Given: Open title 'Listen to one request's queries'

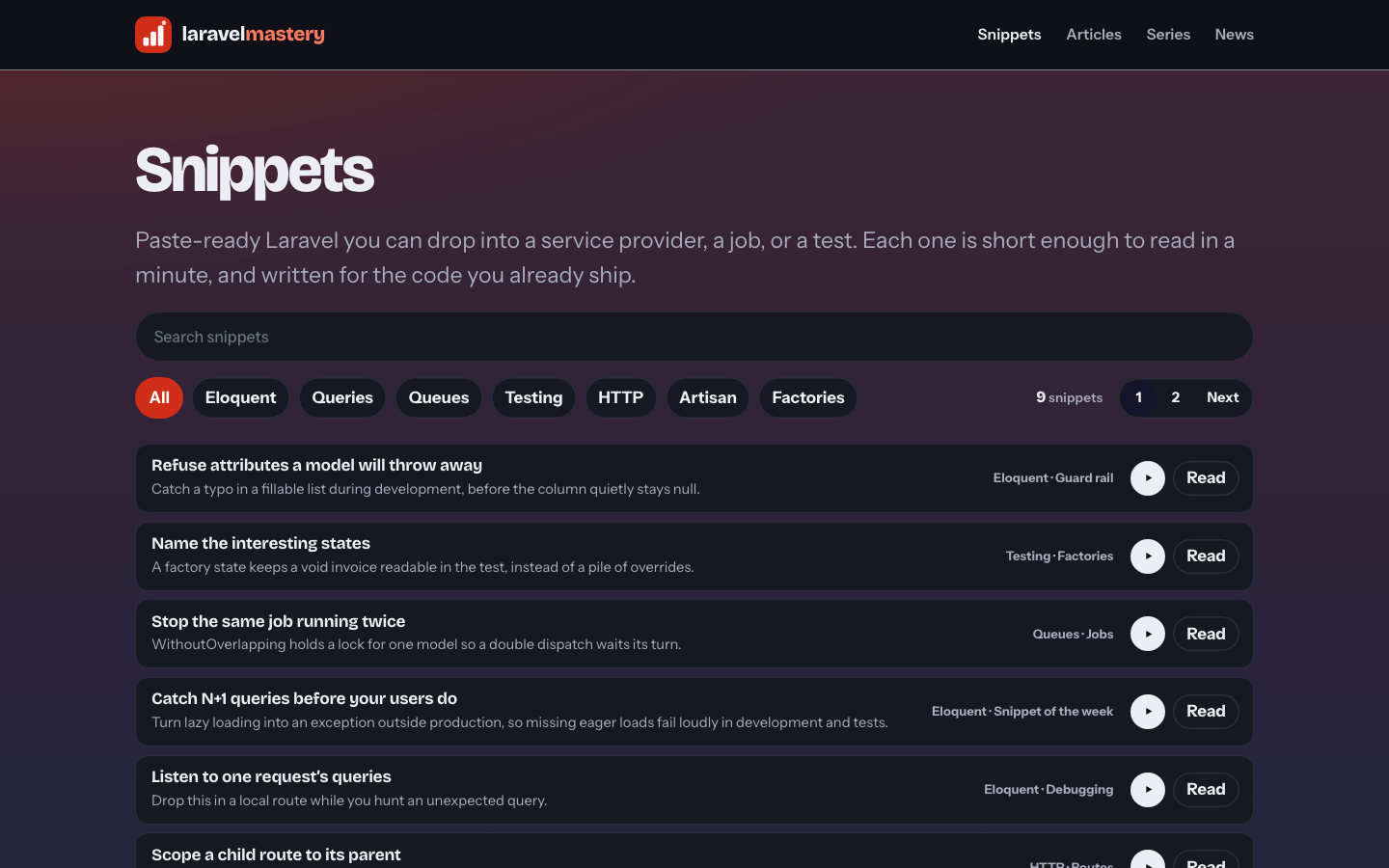Looking at the screenshot, I should click(271, 776).
